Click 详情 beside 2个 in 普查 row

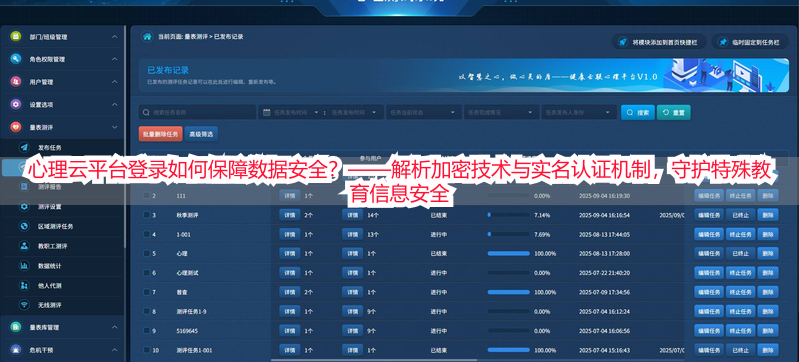click(x=289, y=292)
